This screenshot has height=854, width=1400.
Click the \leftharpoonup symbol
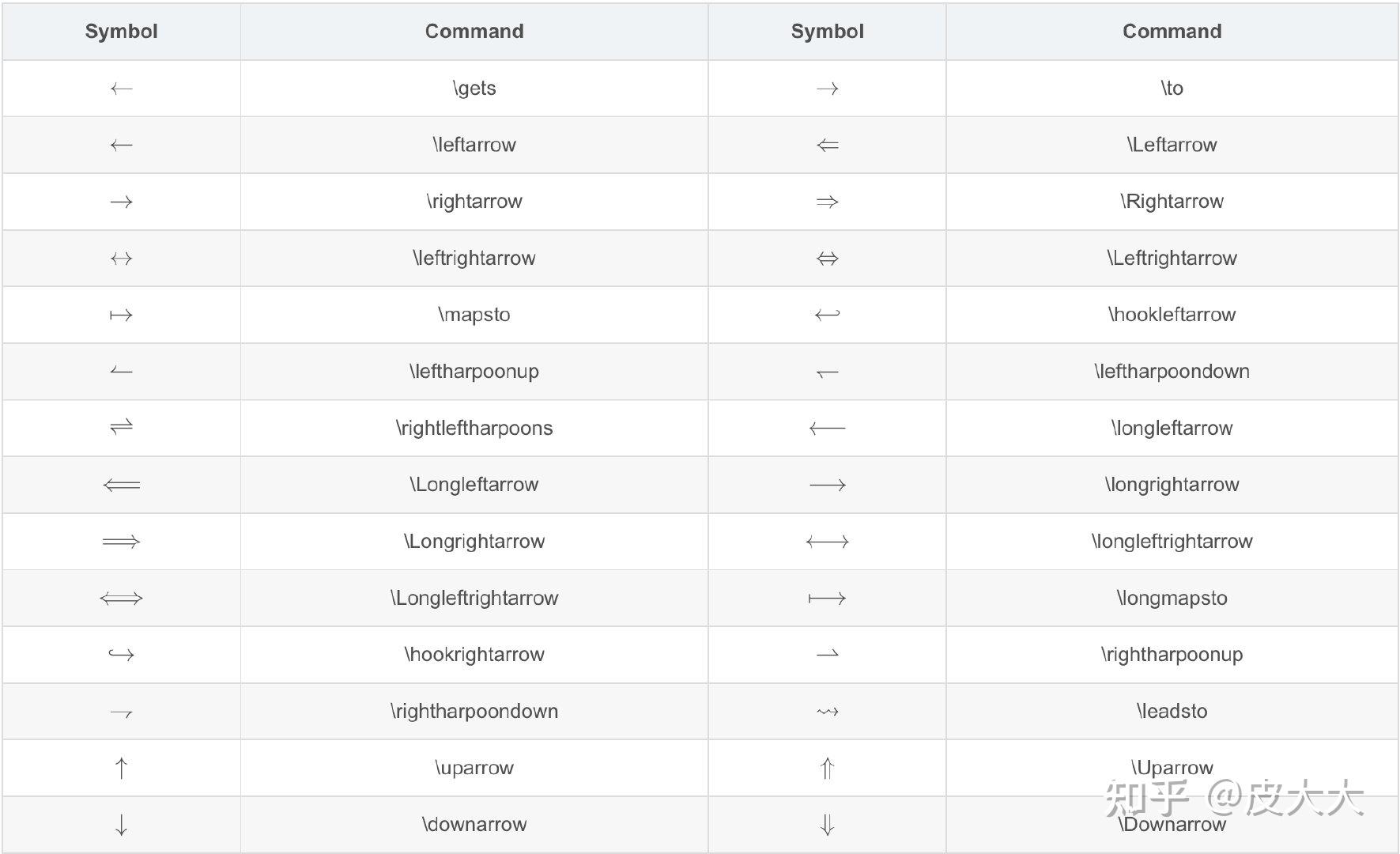[121, 371]
